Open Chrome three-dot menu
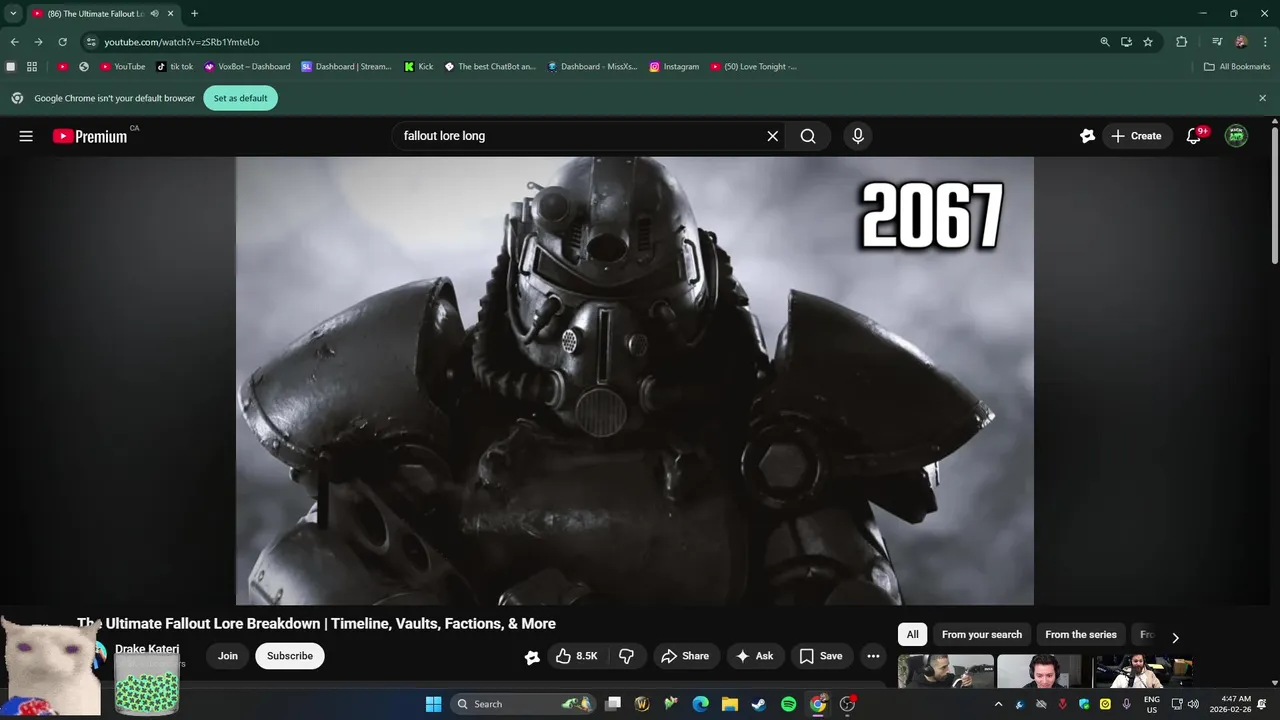 (x=1264, y=42)
